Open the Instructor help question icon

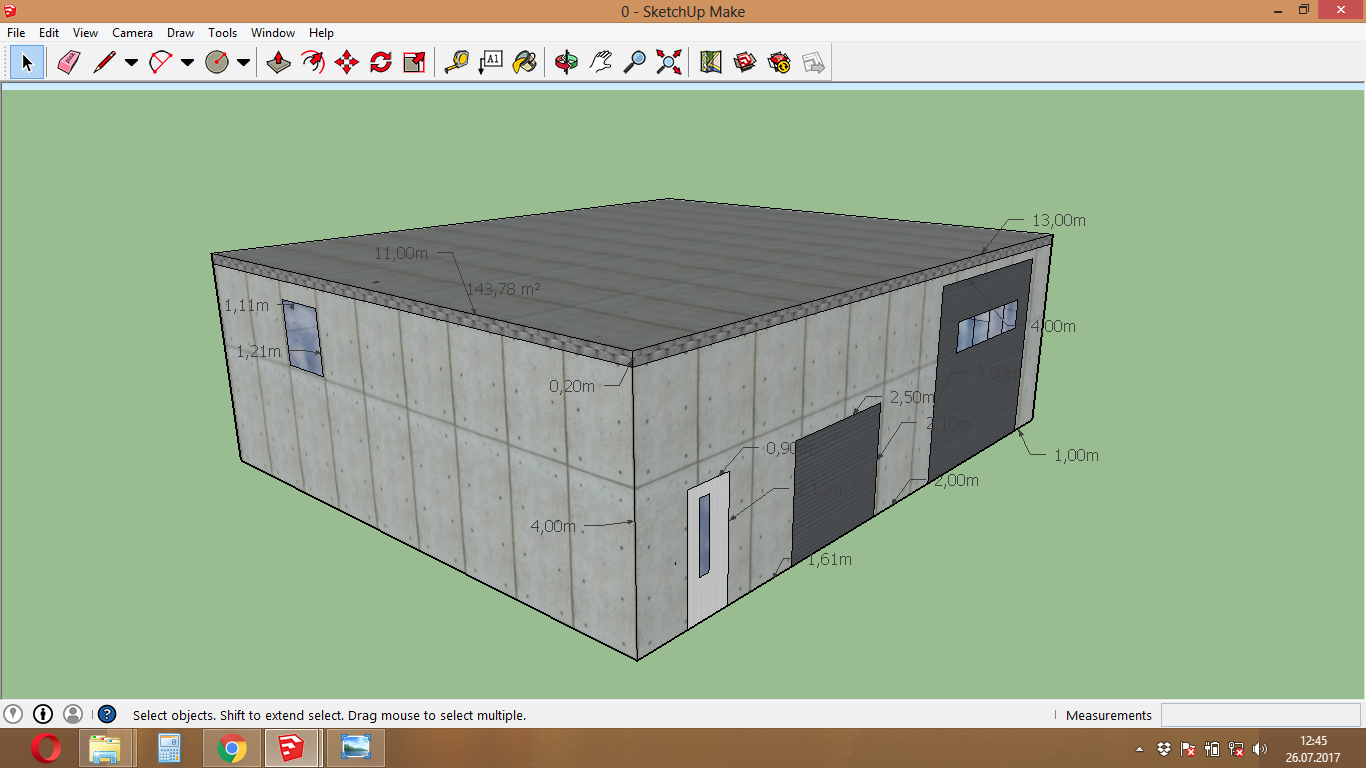pyautogui.click(x=107, y=715)
